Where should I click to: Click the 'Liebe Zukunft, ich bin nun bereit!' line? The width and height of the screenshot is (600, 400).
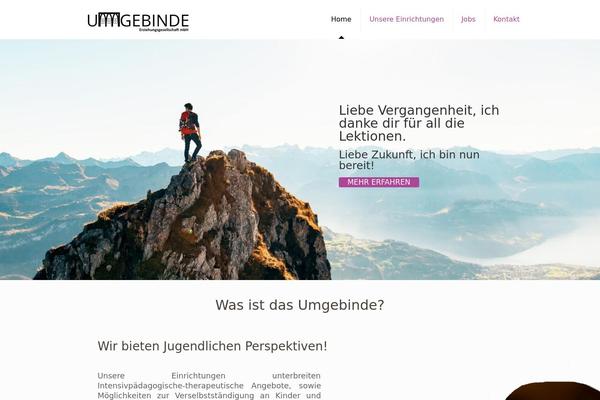click(x=409, y=160)
